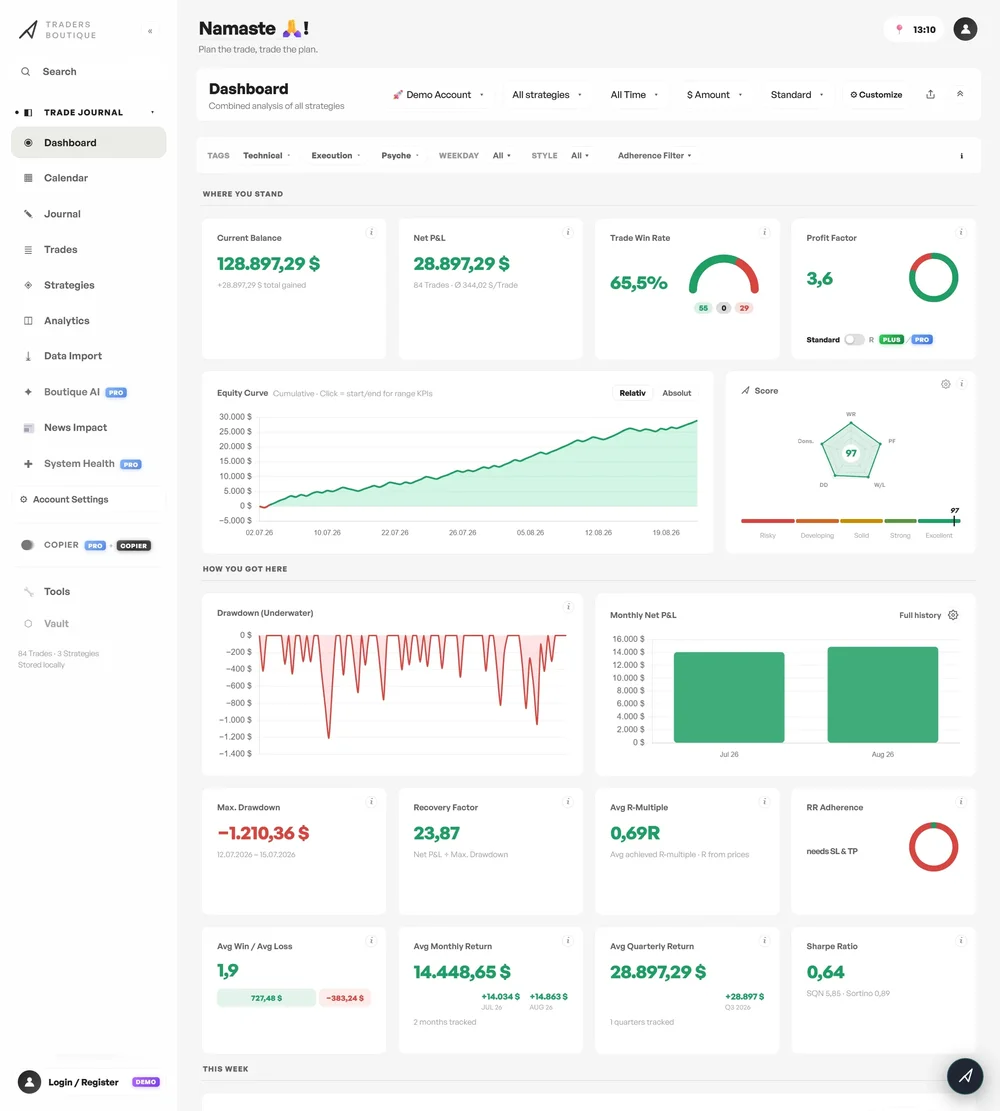Open the user profile avatar icon
1000x1111 pixels.
click(965, 29)
